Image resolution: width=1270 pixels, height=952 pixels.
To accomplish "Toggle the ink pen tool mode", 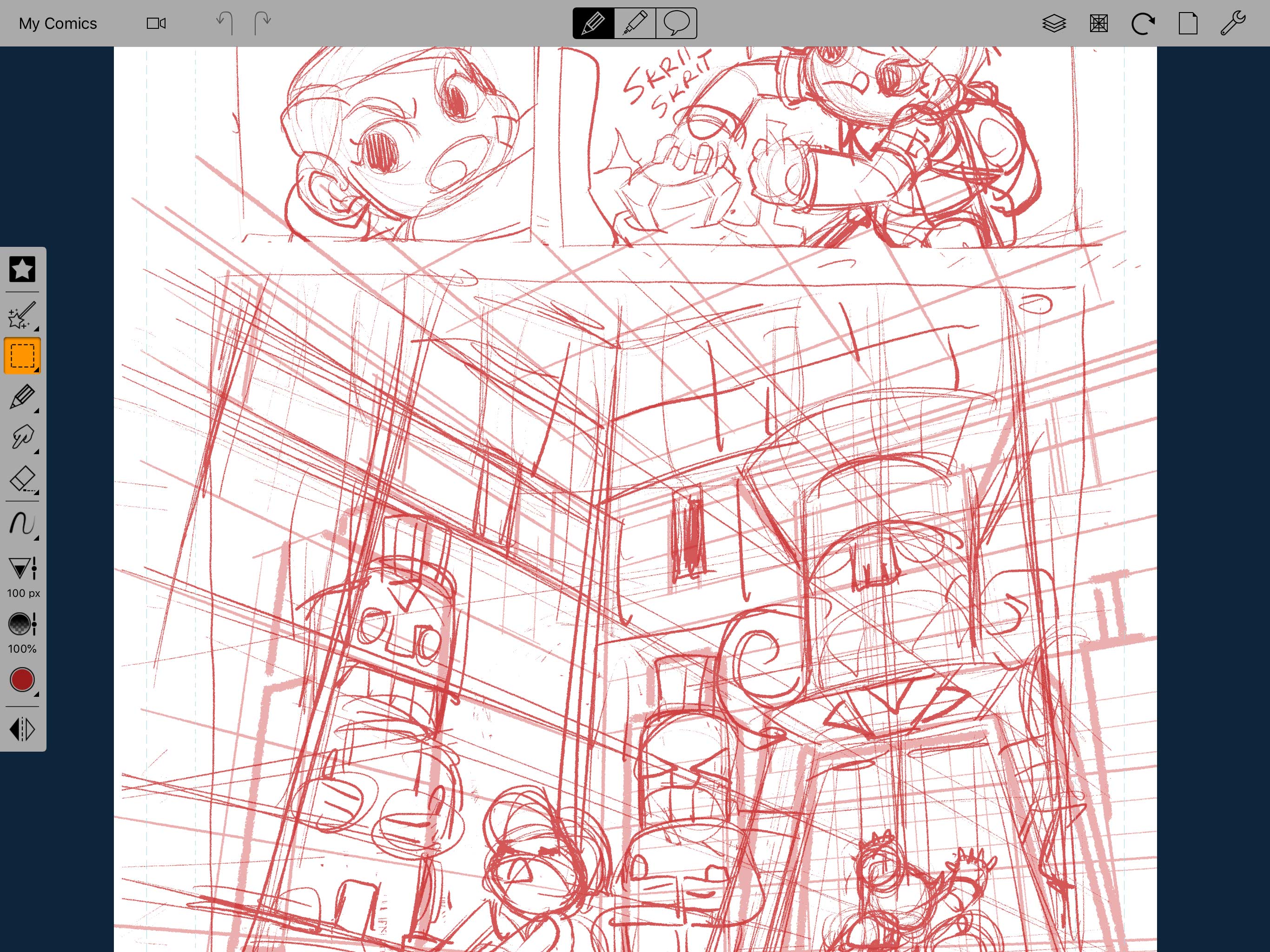I will tap(635, 22).
